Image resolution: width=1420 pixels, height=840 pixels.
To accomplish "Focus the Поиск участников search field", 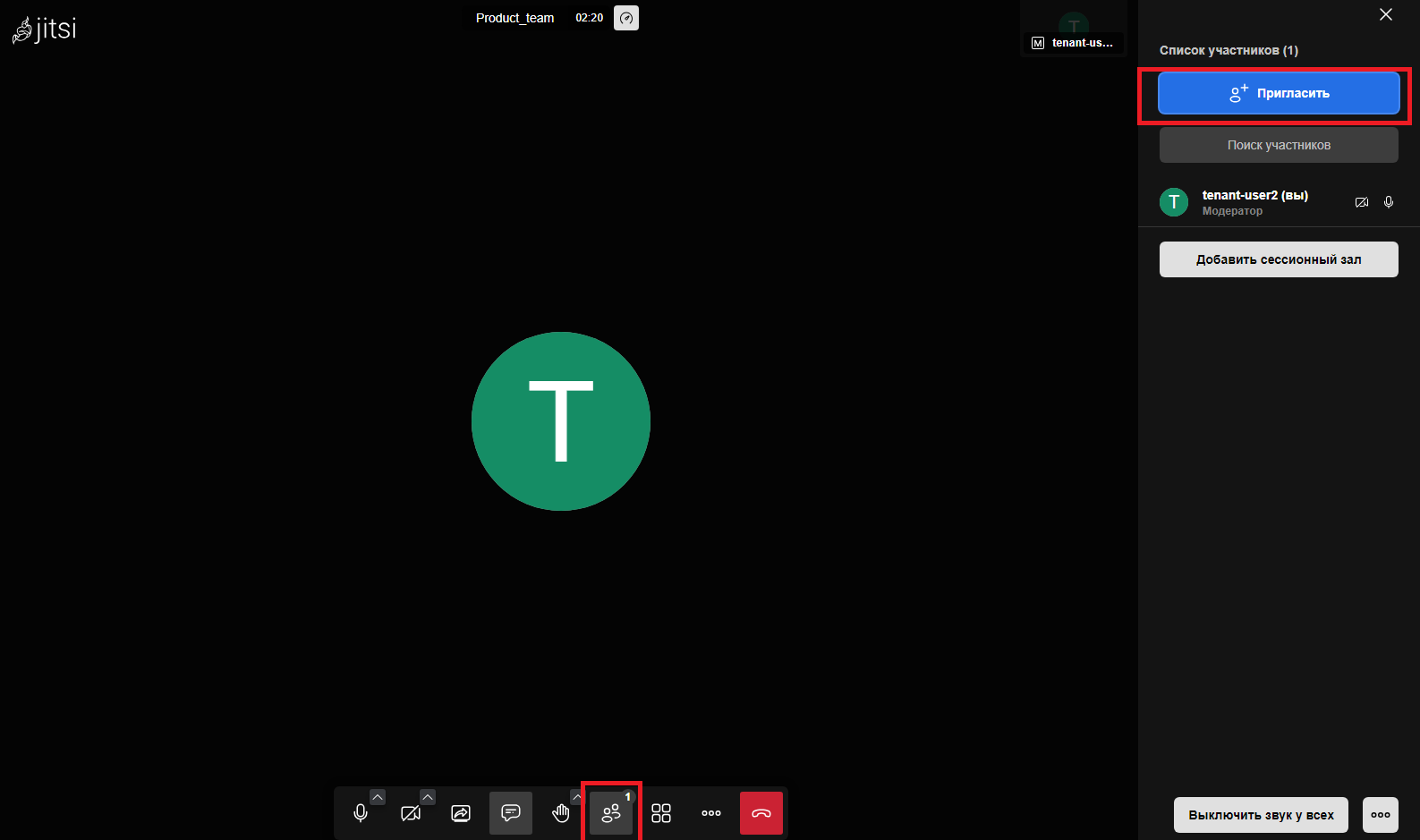I will coord(1279,145).
